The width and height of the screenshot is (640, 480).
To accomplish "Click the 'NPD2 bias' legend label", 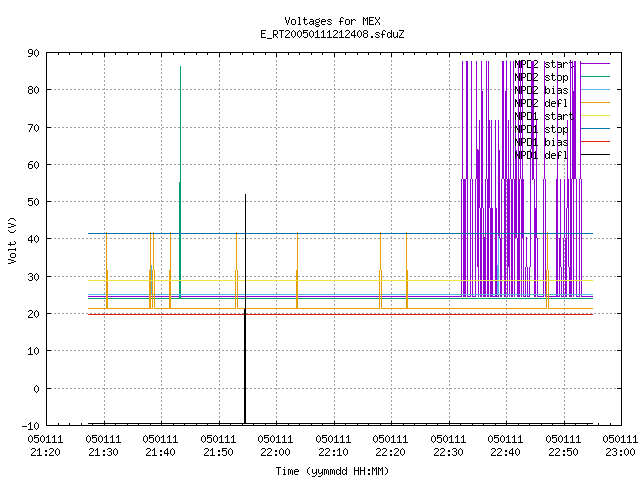I will click(541, 90).
